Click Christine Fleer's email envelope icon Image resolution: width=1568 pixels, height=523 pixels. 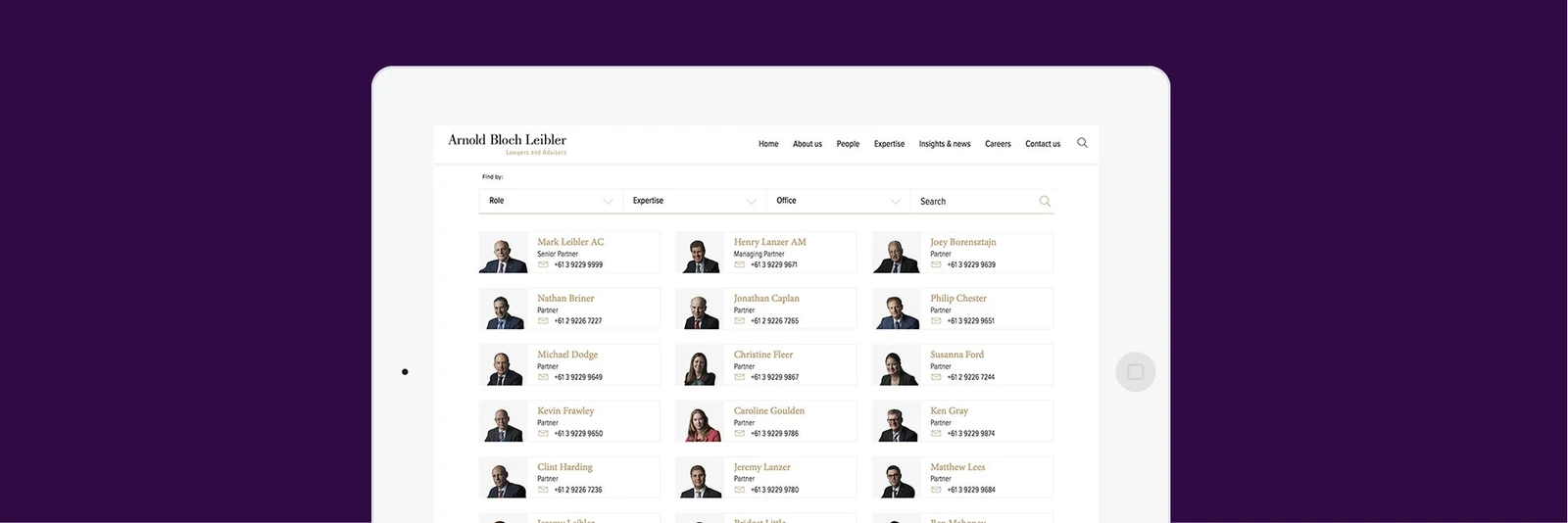click(740, 377)
